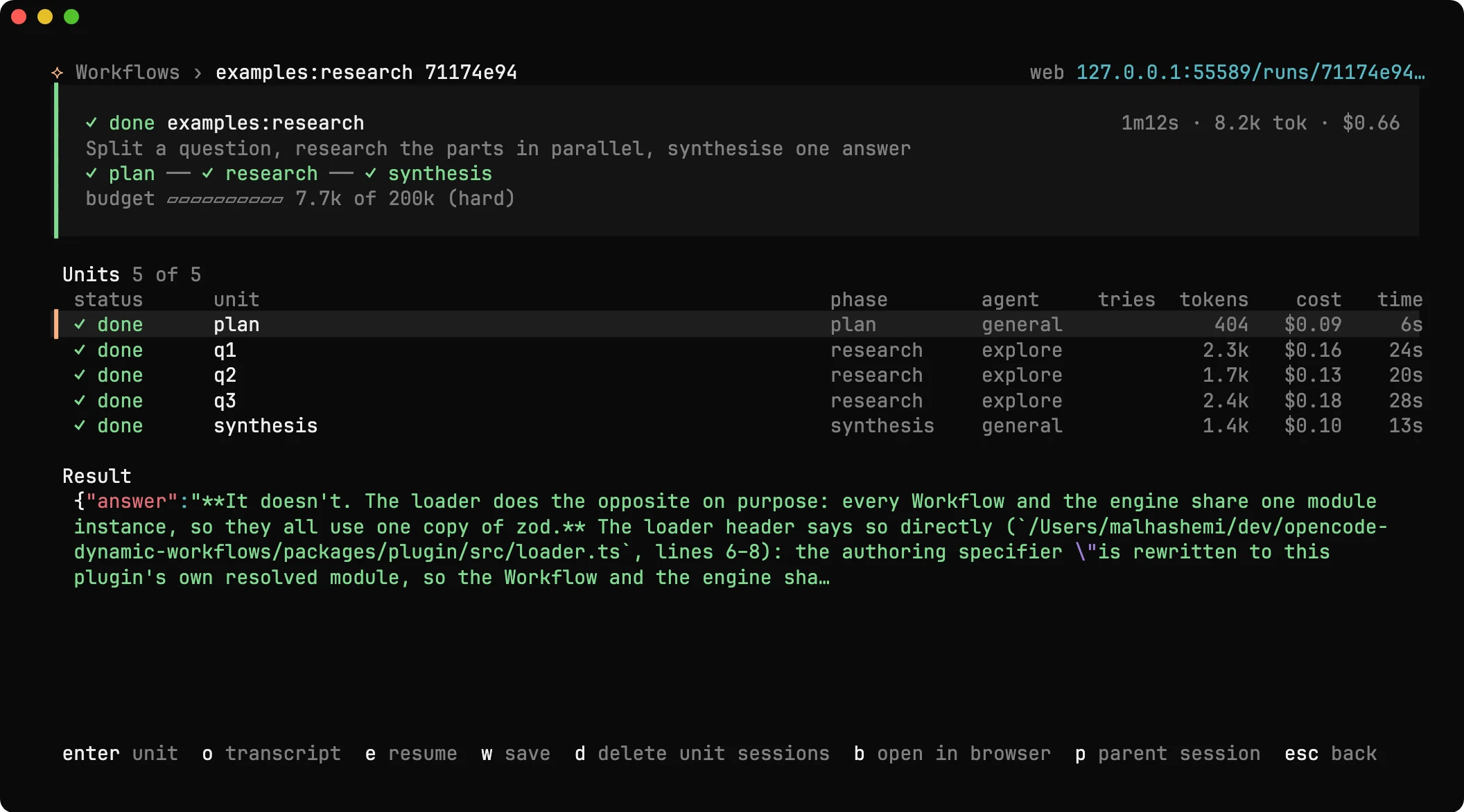
Task: Click the o transcript shortcut
Action: 271,753
